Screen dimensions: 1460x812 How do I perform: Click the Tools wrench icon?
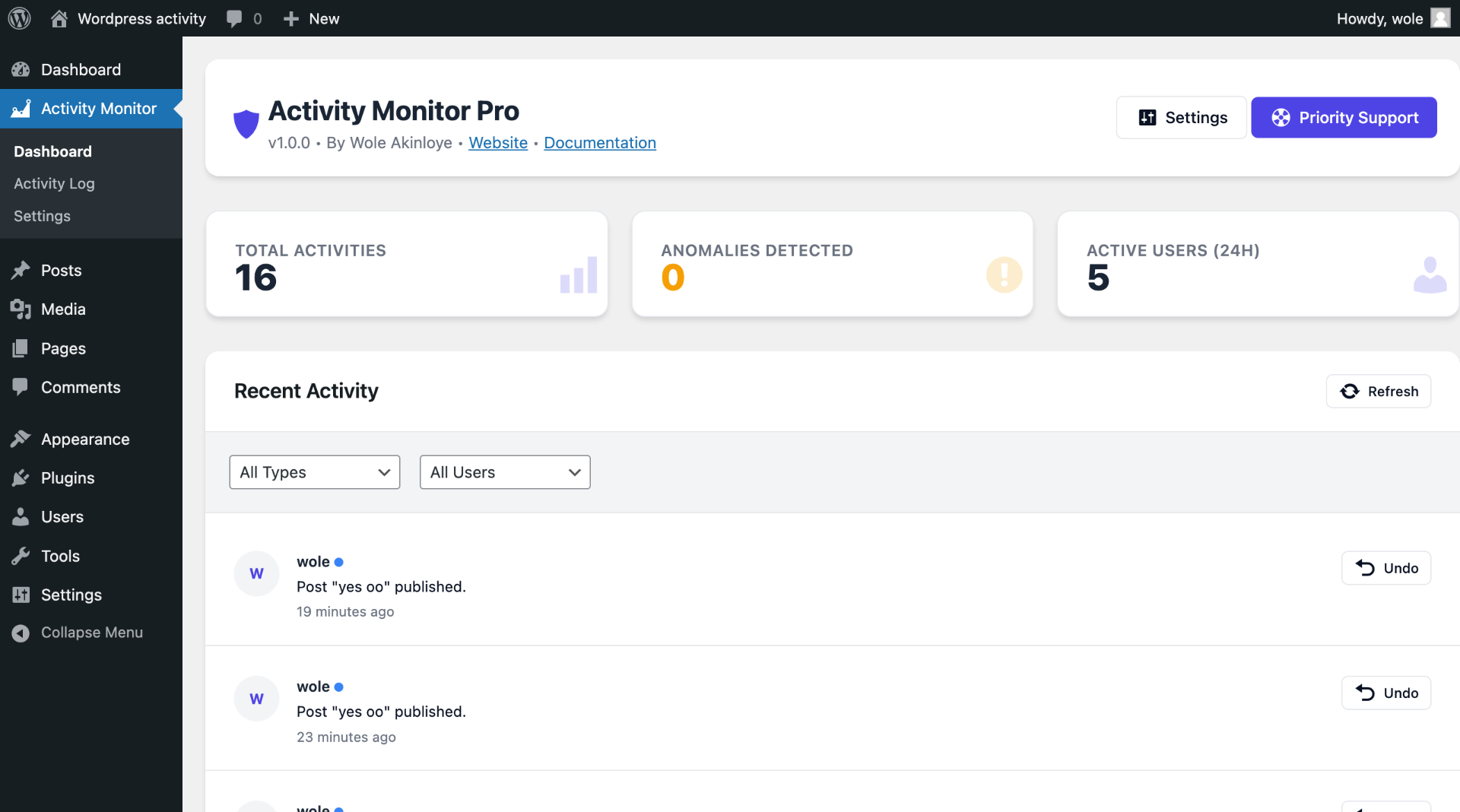coord(21,556)
